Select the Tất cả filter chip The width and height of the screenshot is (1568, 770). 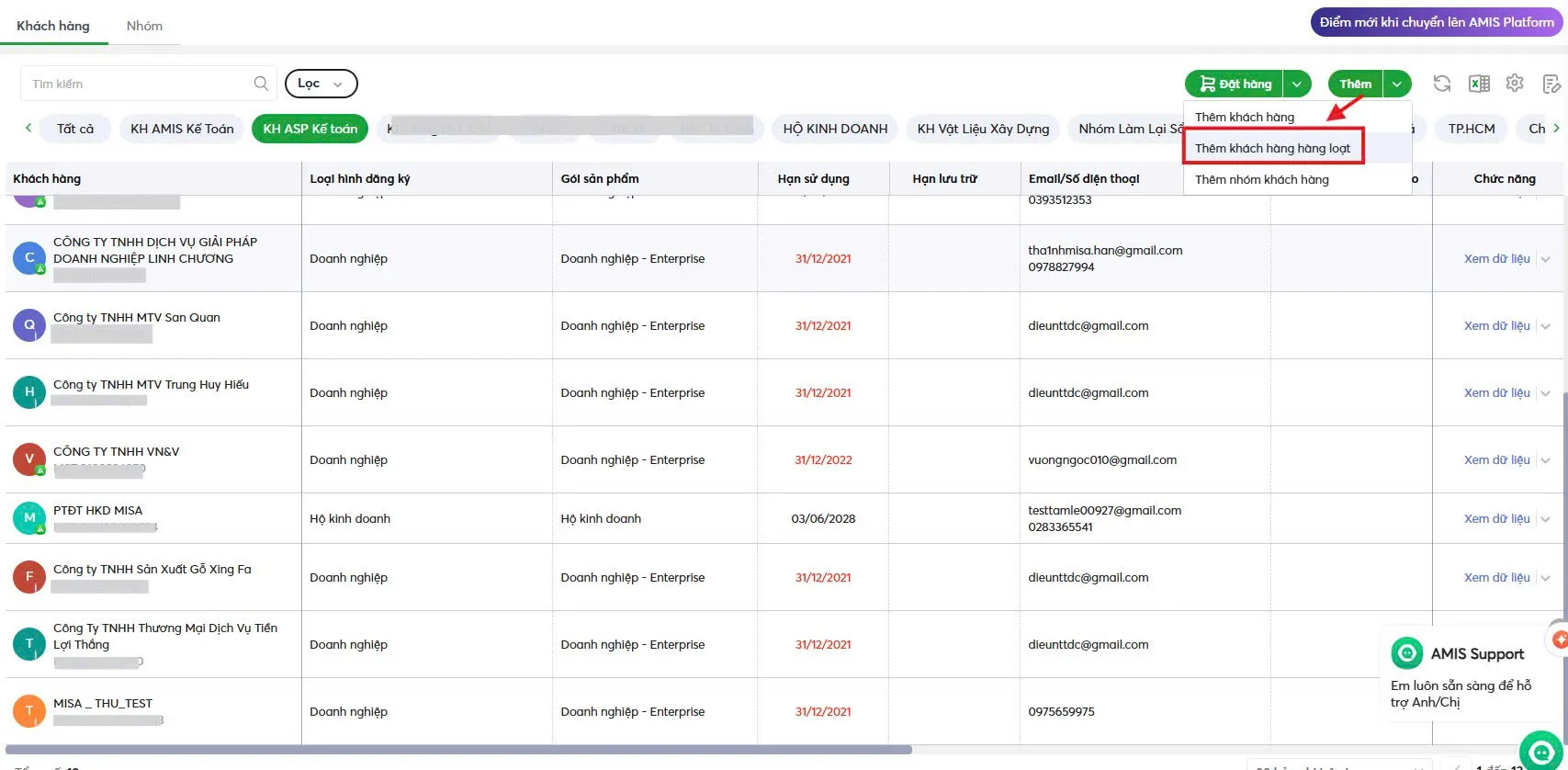(x=75, y=129)
